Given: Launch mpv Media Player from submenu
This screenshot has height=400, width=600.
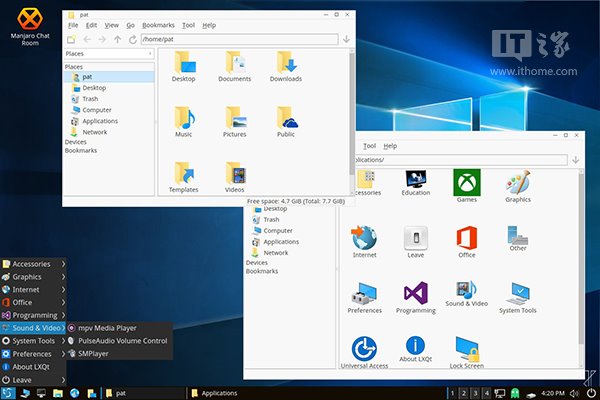Looking at the screenshot, I should [119, 328].
